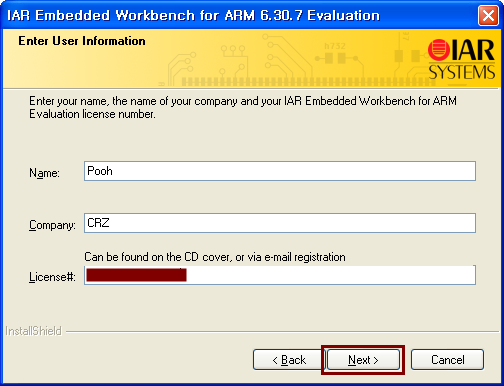Click the License#: label
The height and width of the screenshot is (386, 504).
click(52, 277)
